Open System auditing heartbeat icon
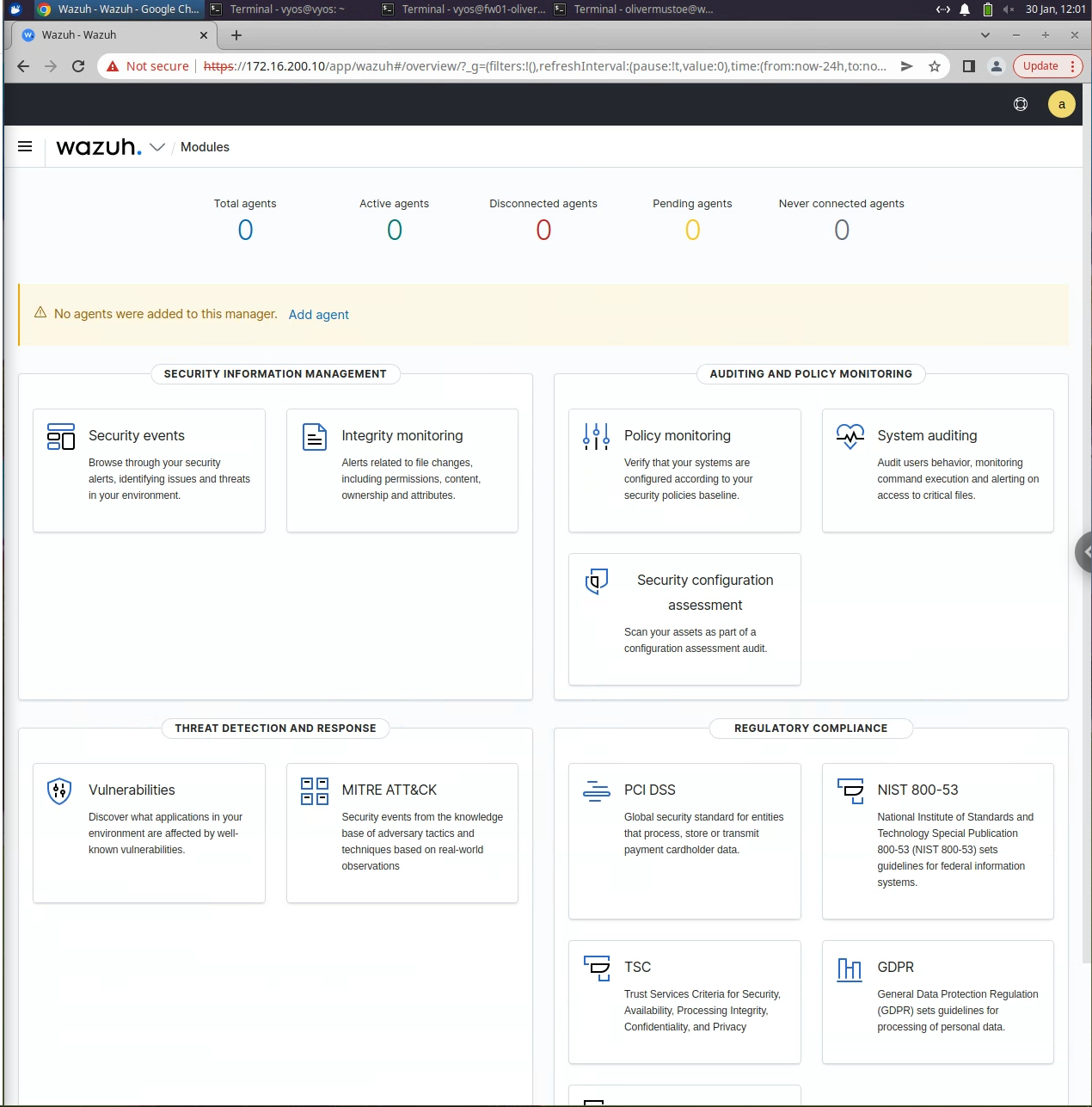 [x=850, y=436]
